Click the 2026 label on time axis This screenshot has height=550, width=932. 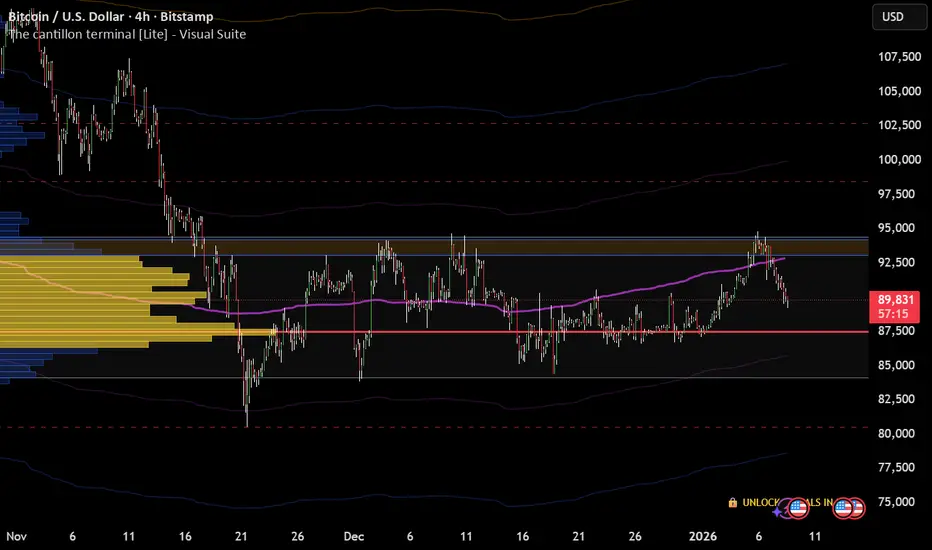point(703,536)
